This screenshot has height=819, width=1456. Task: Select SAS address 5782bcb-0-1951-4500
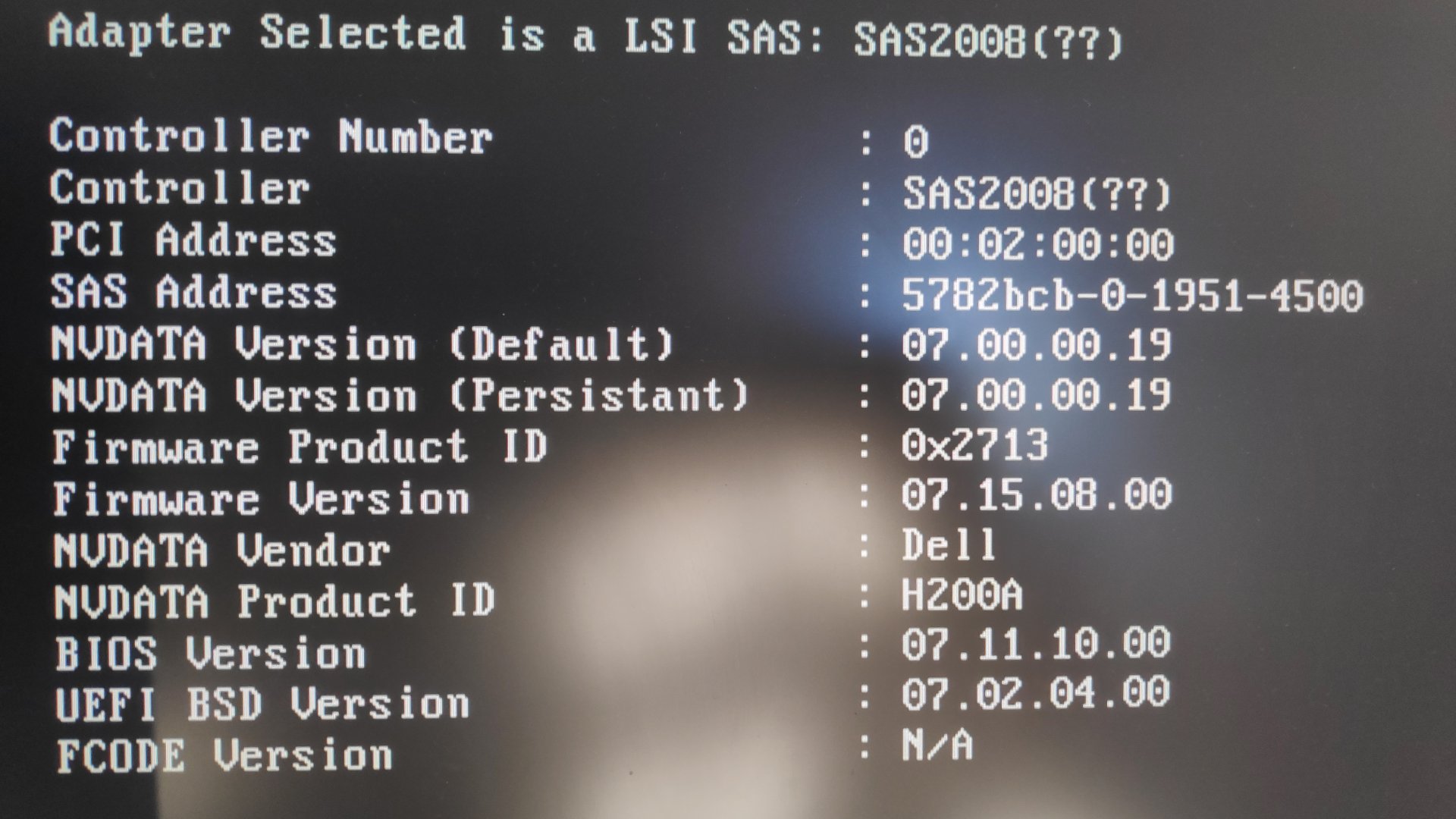click(x=1132, y=295)
